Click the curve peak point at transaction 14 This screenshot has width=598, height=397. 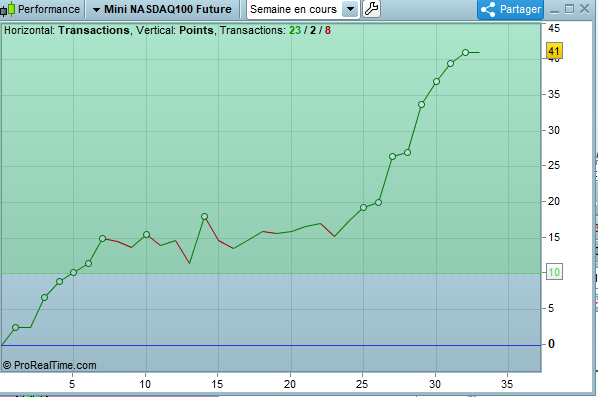[x=204, y=217]
